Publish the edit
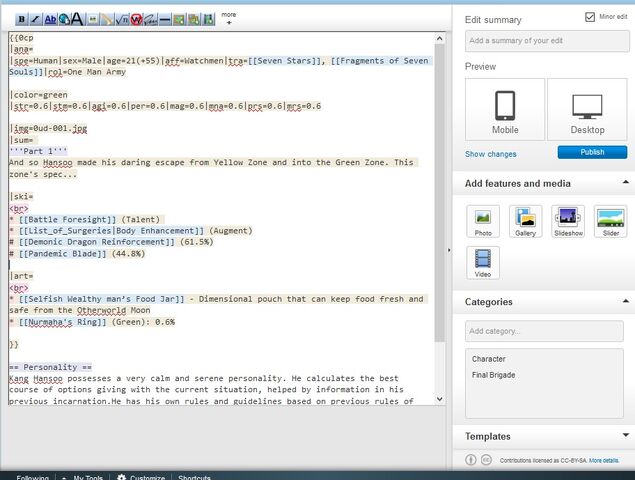Screen dimensions: 635x480 (592, 152)
